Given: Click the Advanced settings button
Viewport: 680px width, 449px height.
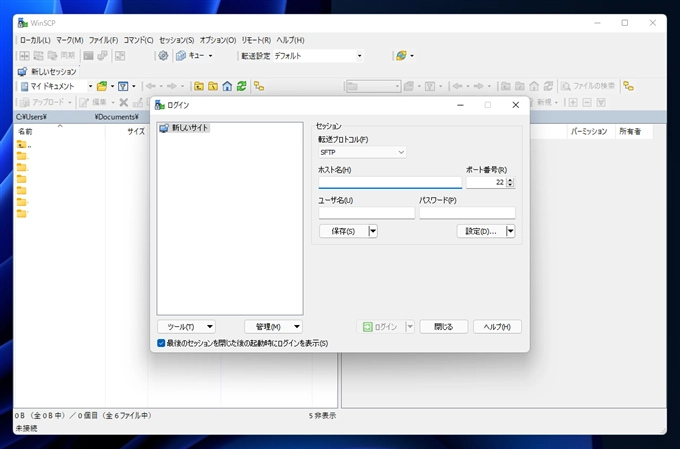Looking at the screenshot, I should (481, 231).
